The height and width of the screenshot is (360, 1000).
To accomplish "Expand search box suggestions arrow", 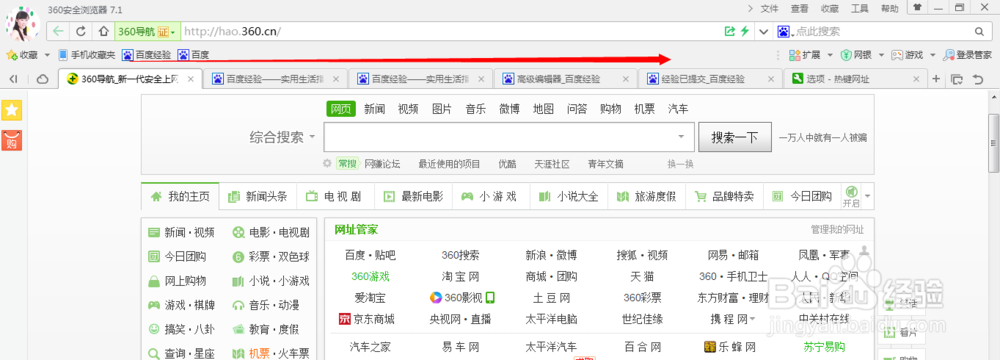I will [681, 137].
